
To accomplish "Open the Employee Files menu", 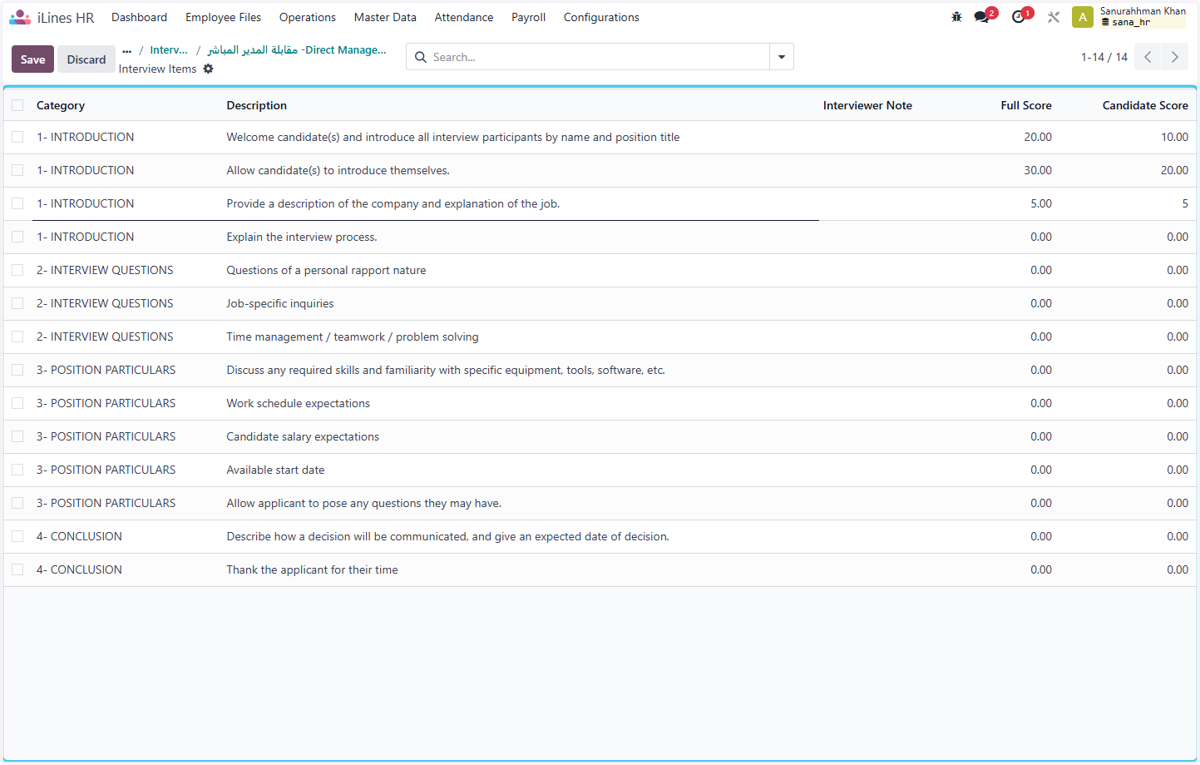I will [x=223, y=17].
